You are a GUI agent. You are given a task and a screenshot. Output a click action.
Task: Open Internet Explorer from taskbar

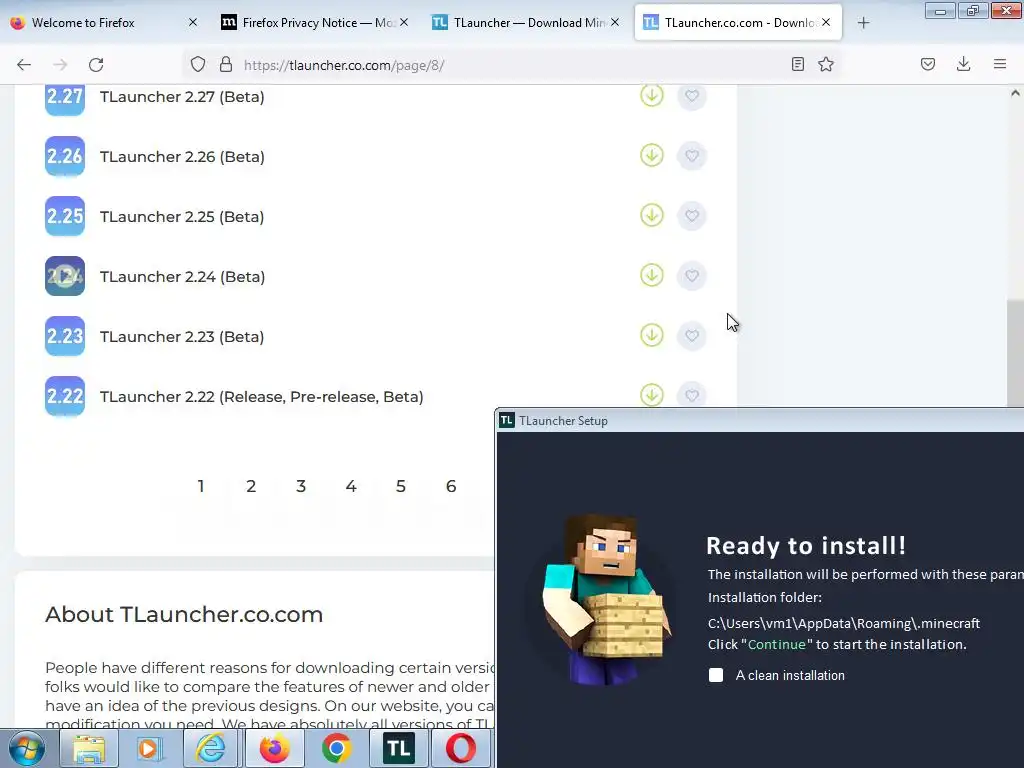click(212, 748)
